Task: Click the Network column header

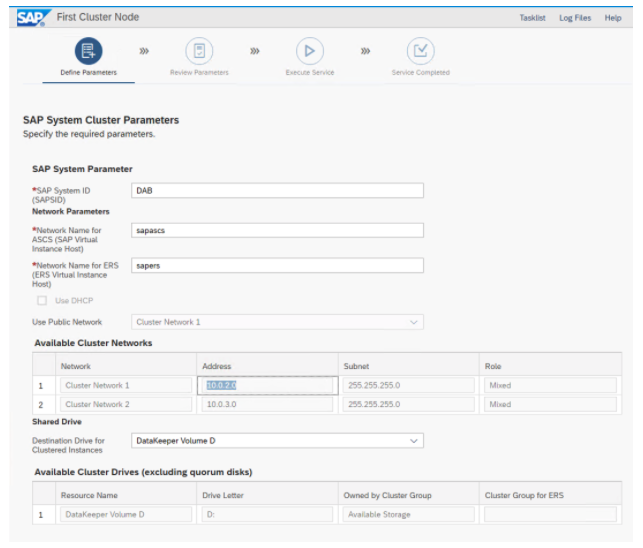Action: pyautogui.click(x=125, y=366)
